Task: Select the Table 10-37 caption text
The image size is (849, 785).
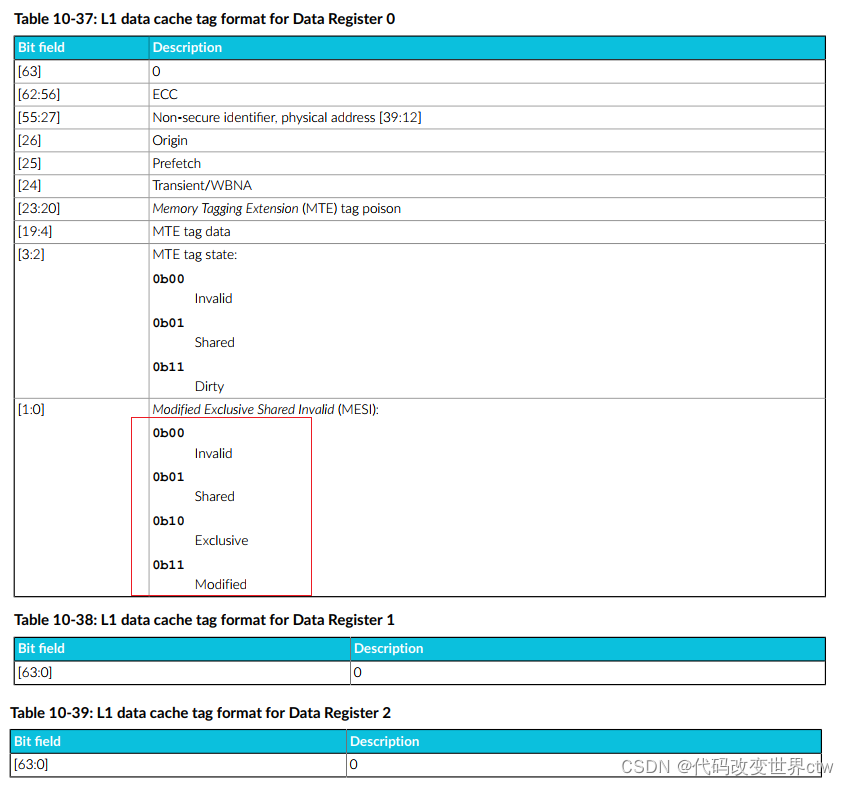Action: tap(205, 19)
